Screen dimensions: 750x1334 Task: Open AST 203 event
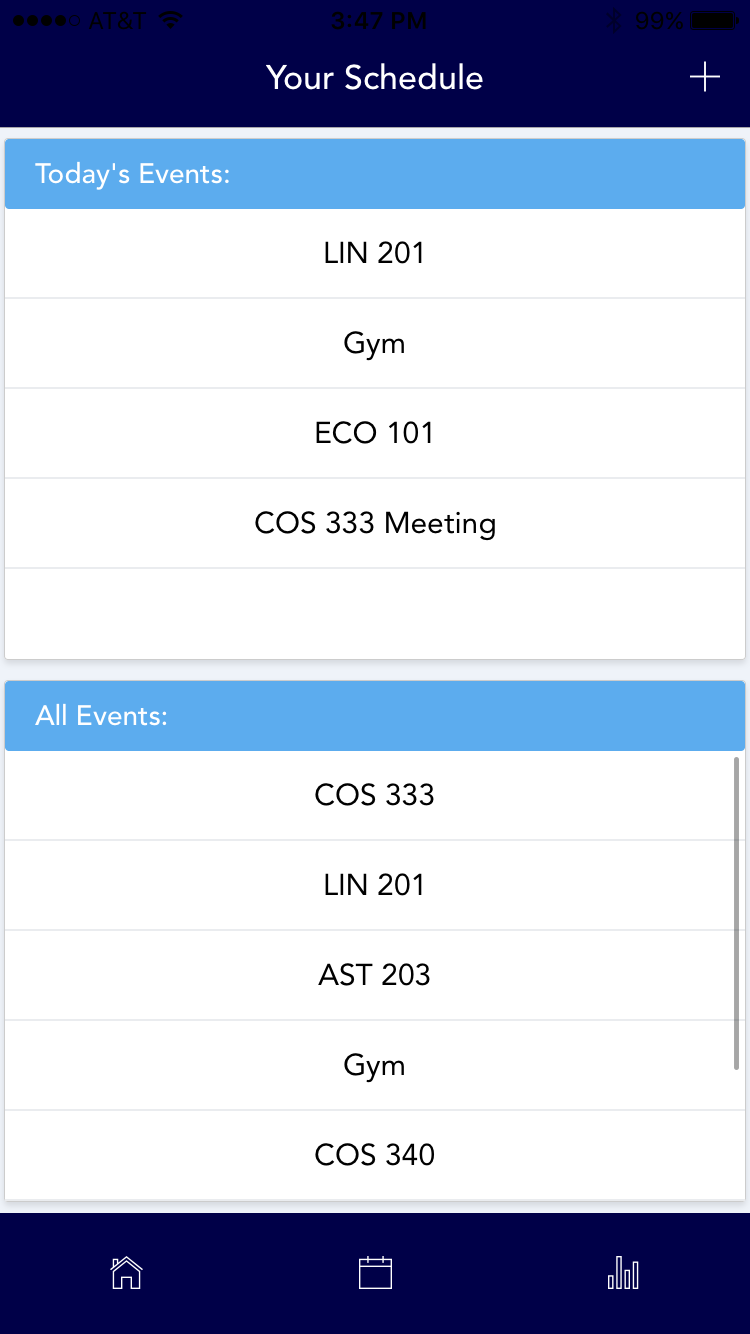click(375, 975)
